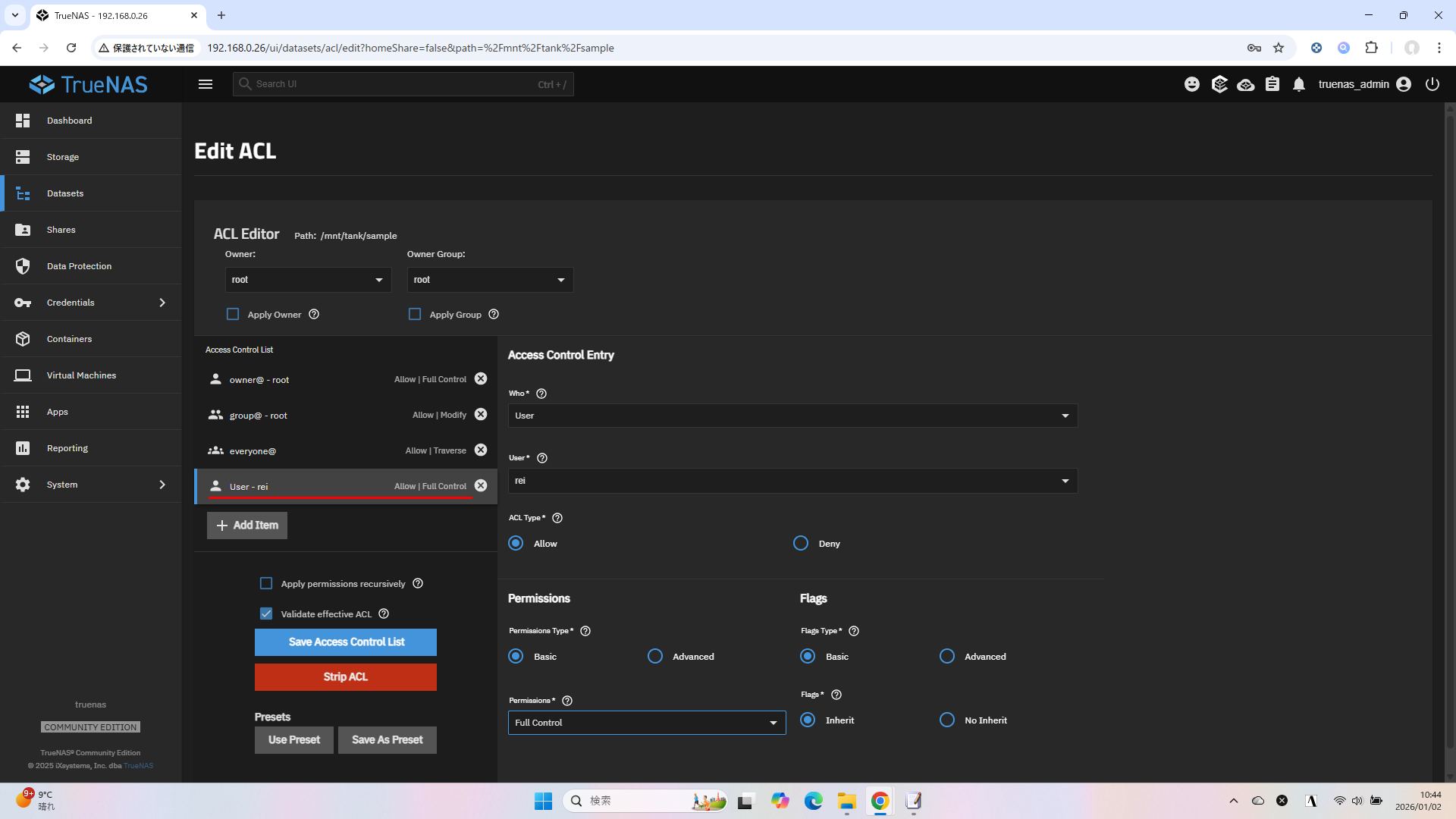The height and width of the screenshot is (819, 1456).
Task: Toggle the sidebar hamburger menu
Action: click(x=206, y=84)
